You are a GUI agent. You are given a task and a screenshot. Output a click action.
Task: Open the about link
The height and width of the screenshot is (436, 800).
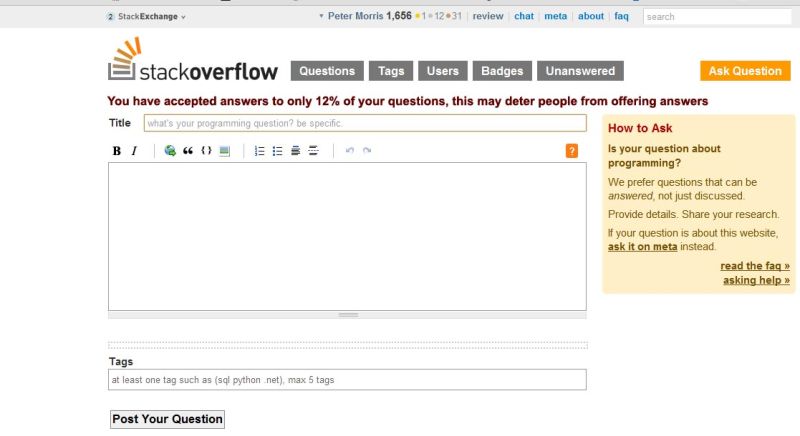(591, 16)
